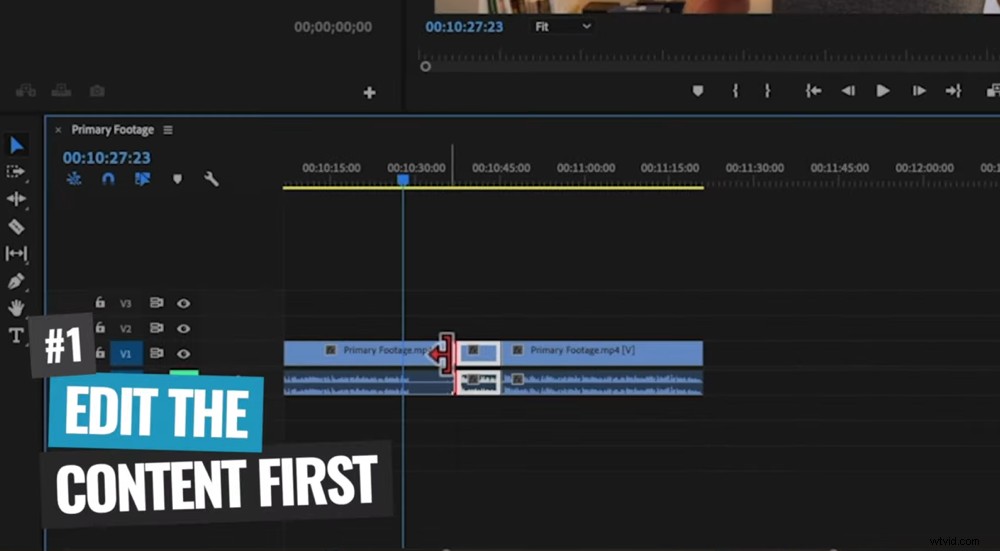Screen dimensions: 1000x551
Task: Add marker in timeline header
Action: pyautogui.click(x=177, y=179)
